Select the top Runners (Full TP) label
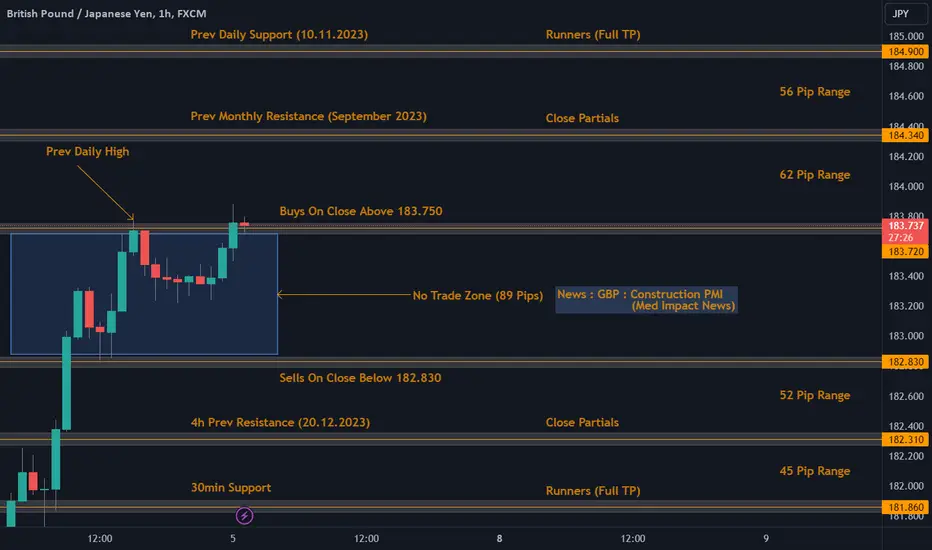This screenshot has height=550, width=932. point(593,34)
